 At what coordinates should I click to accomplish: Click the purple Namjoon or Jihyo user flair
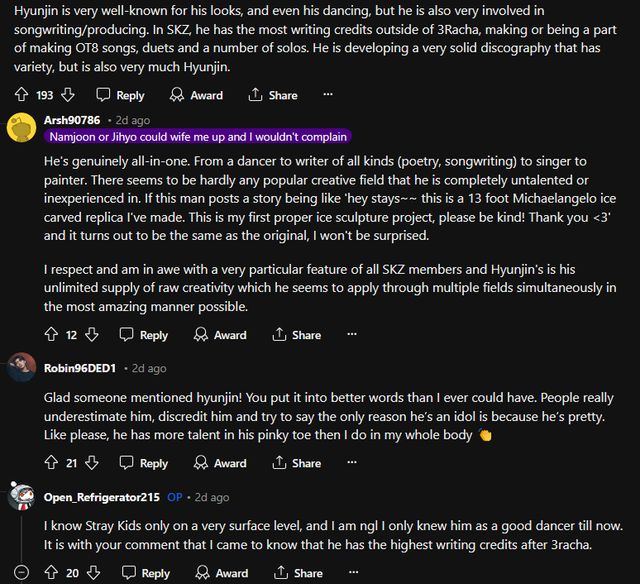pyautogui.click(x=196, y=136)
